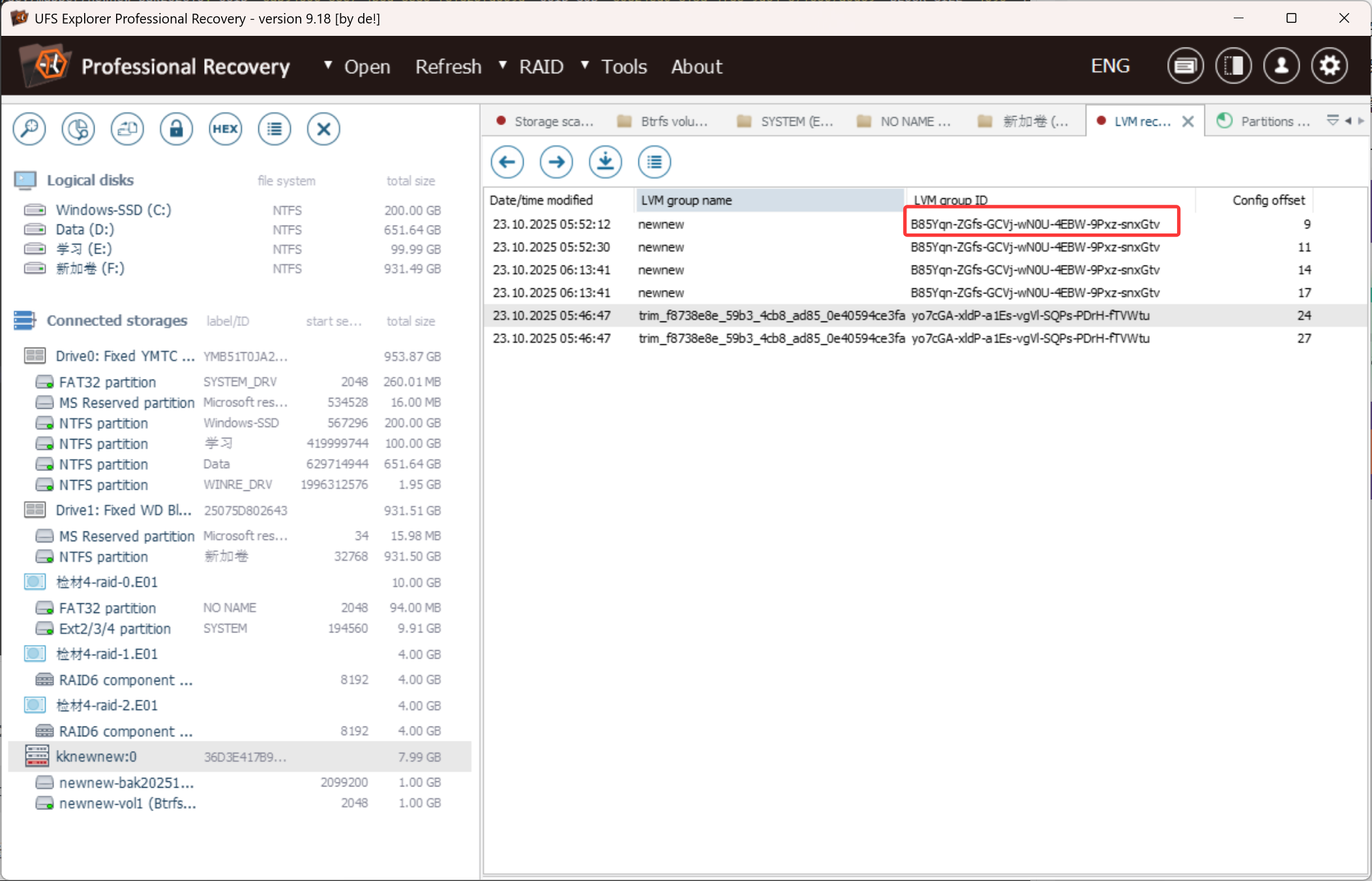1372x881 pixels.
Task: Open the tab list dropdown arrow
Action: [1332, 121]
